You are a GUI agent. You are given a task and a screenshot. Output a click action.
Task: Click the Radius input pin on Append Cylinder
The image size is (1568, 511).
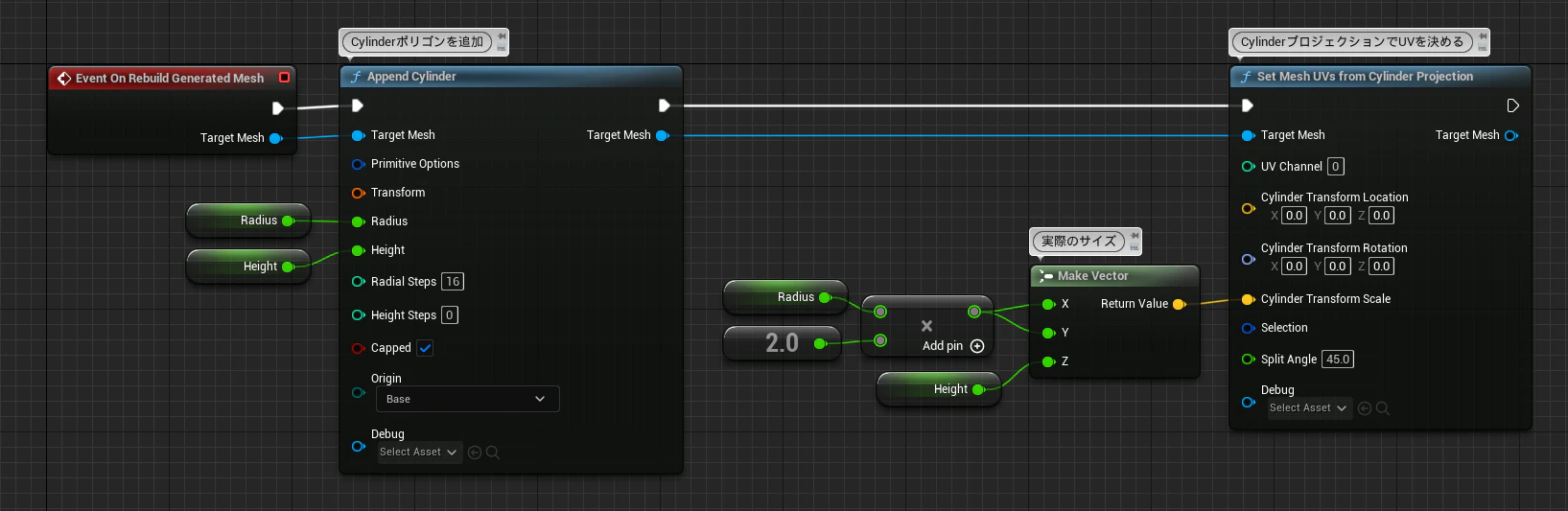point(359,222)
